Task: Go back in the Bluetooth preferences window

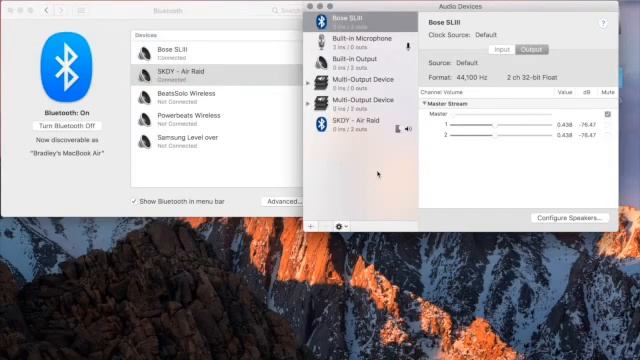Action: (x=47, y=11)
